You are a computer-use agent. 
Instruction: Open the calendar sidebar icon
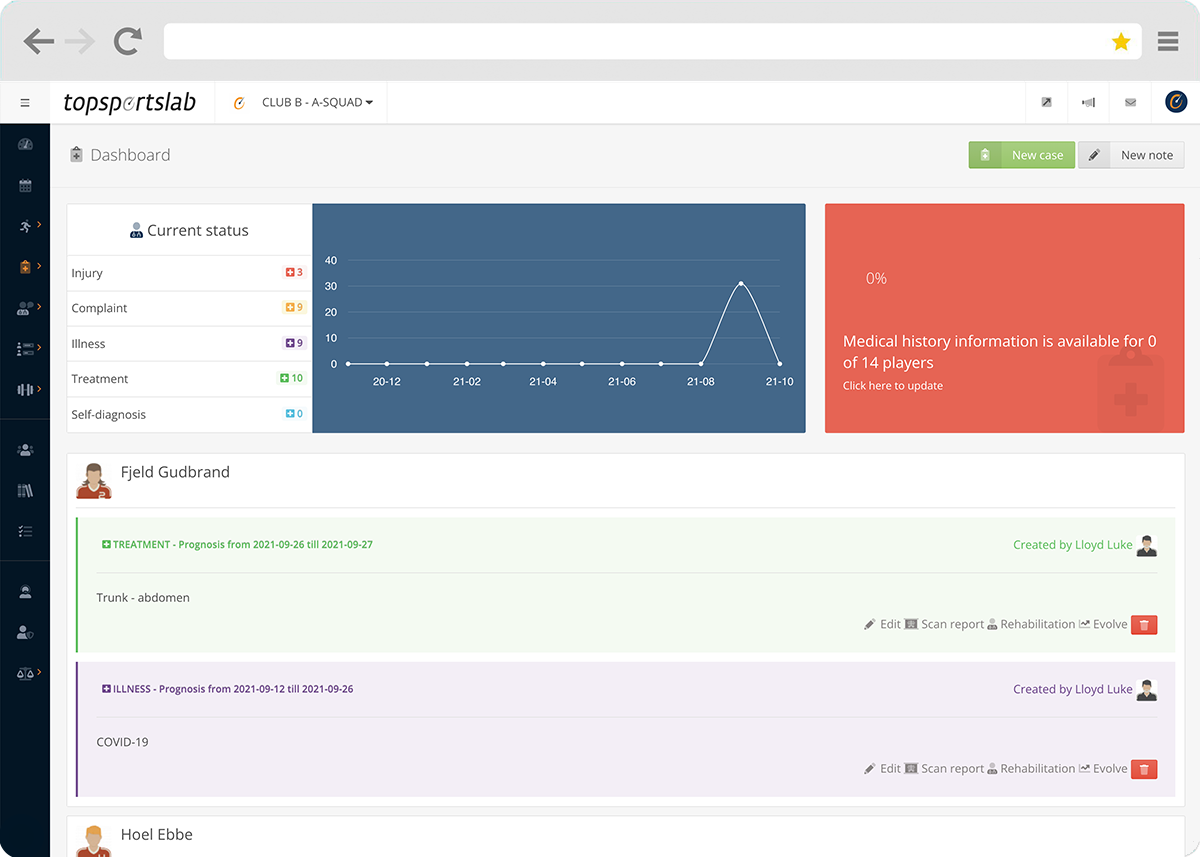tap(25, 185)
